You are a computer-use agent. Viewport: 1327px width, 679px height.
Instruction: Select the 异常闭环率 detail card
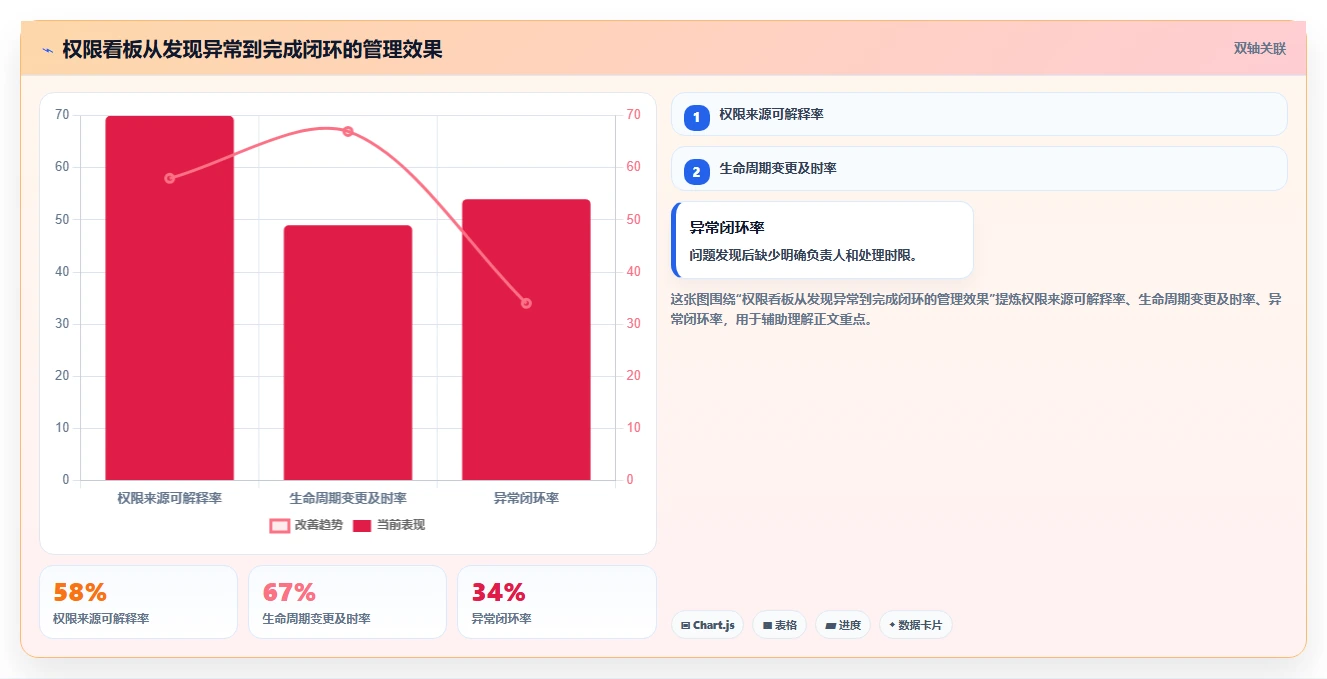pos(822,240)
